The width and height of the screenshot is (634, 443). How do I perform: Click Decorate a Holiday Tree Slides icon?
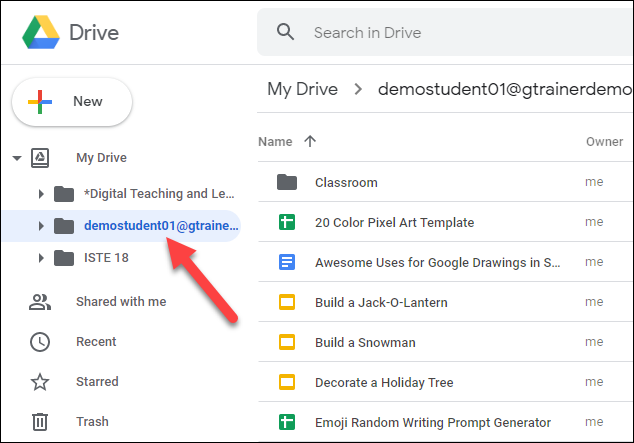(287, 382)
